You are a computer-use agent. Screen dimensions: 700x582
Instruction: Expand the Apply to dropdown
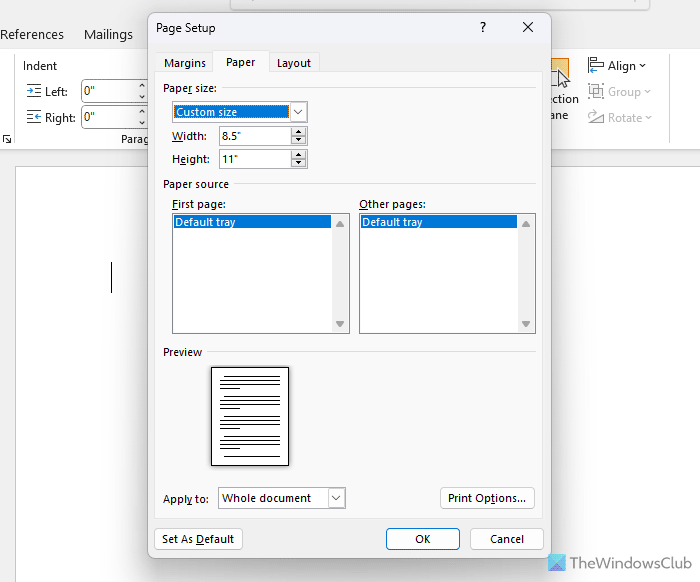[337, 498]
